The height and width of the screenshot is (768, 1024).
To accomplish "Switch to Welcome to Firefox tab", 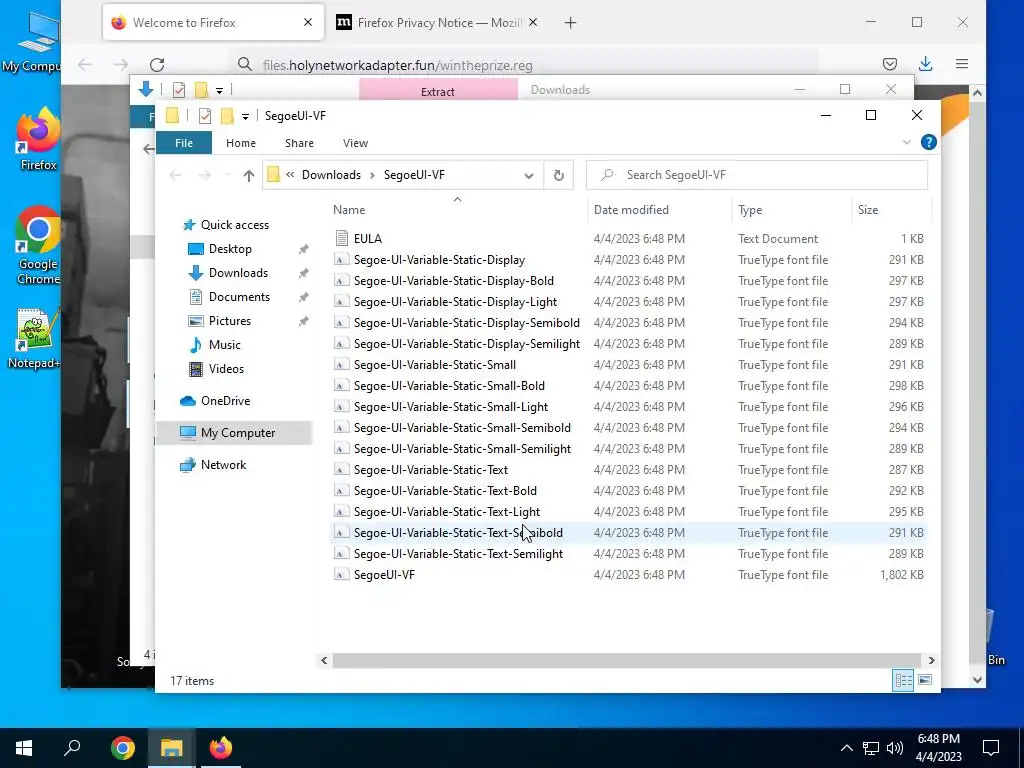I will (x=213, y=23).
